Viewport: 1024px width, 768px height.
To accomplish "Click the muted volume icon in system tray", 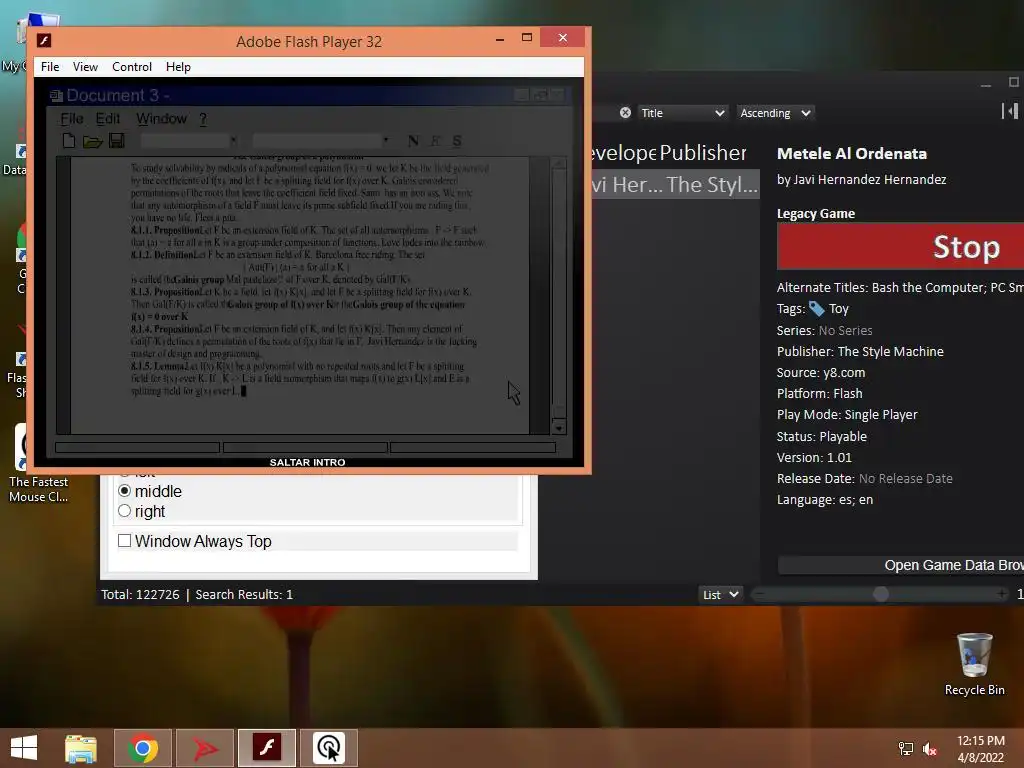I will point(929,749).
